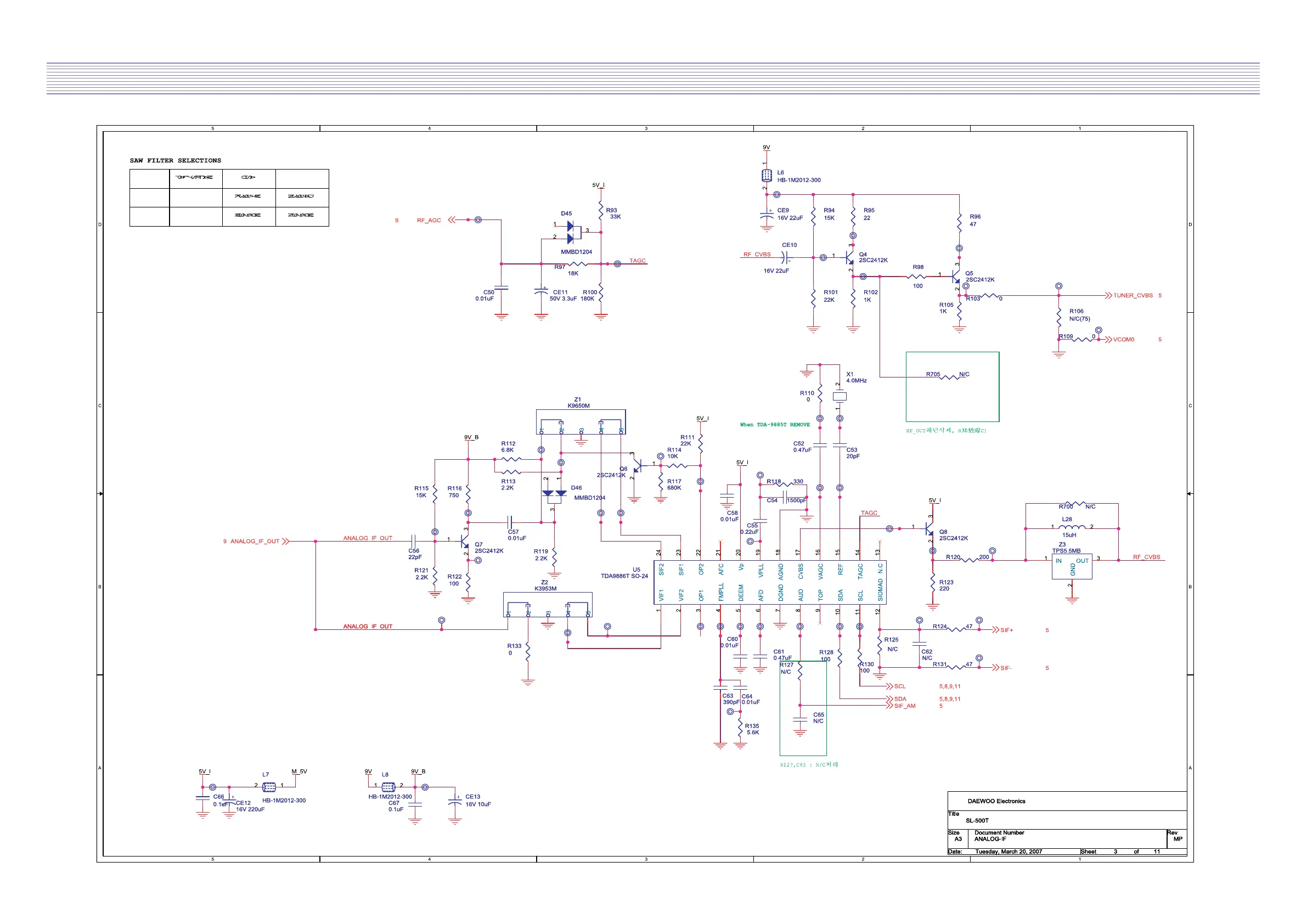Screen dimensions: 1307x924
Task: Select the SL-500T title text
Action: pyautogui.click(x=977, y=821)
